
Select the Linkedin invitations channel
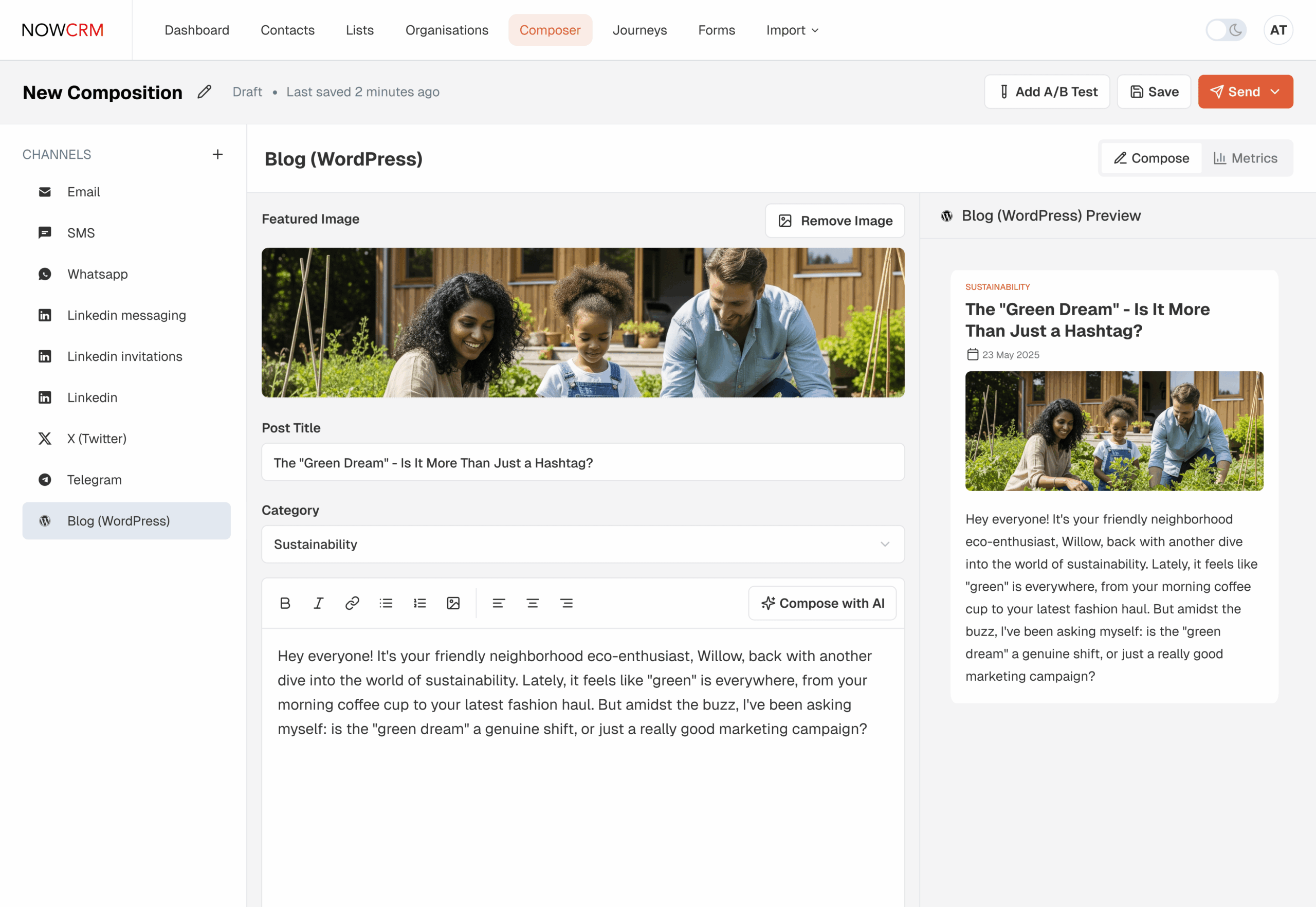point(126,356)
